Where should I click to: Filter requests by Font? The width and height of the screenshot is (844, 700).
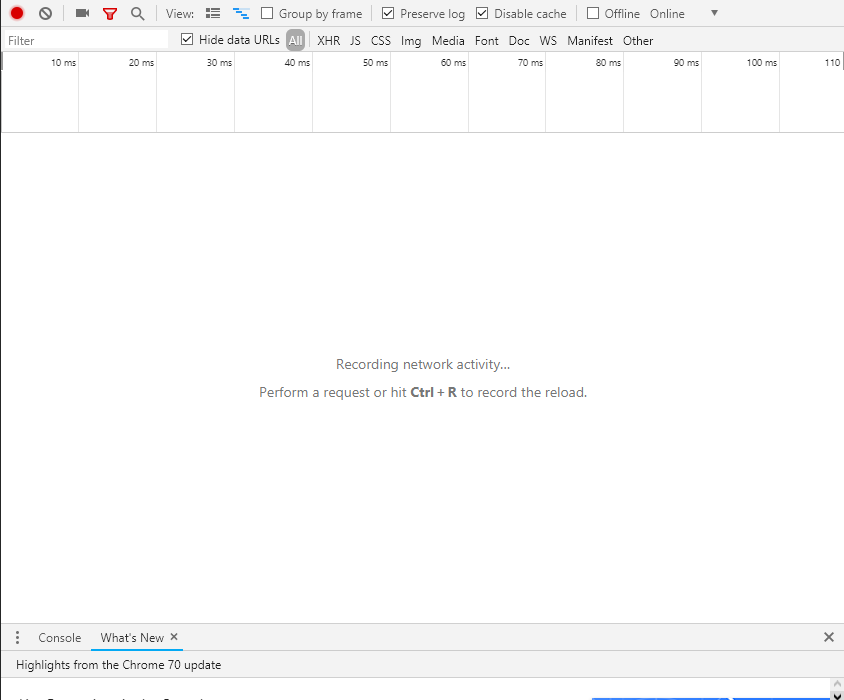pos(487,41)
